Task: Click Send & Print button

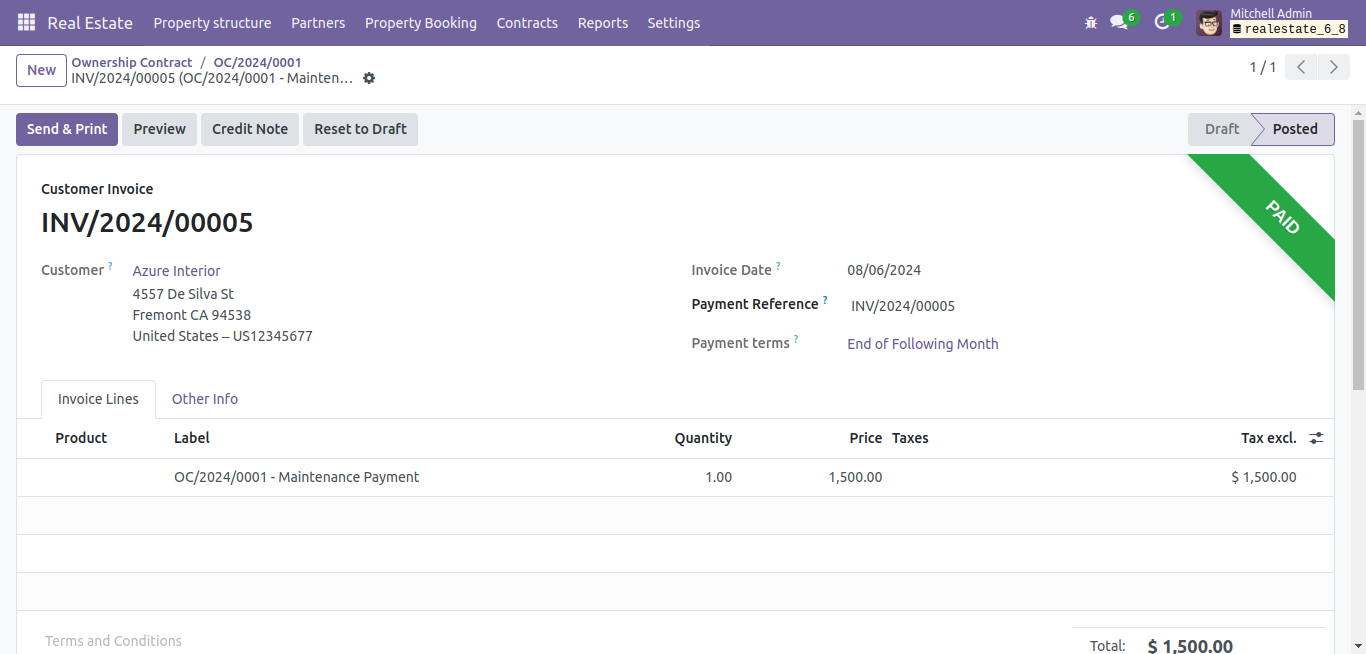Action: coord(67,129)
